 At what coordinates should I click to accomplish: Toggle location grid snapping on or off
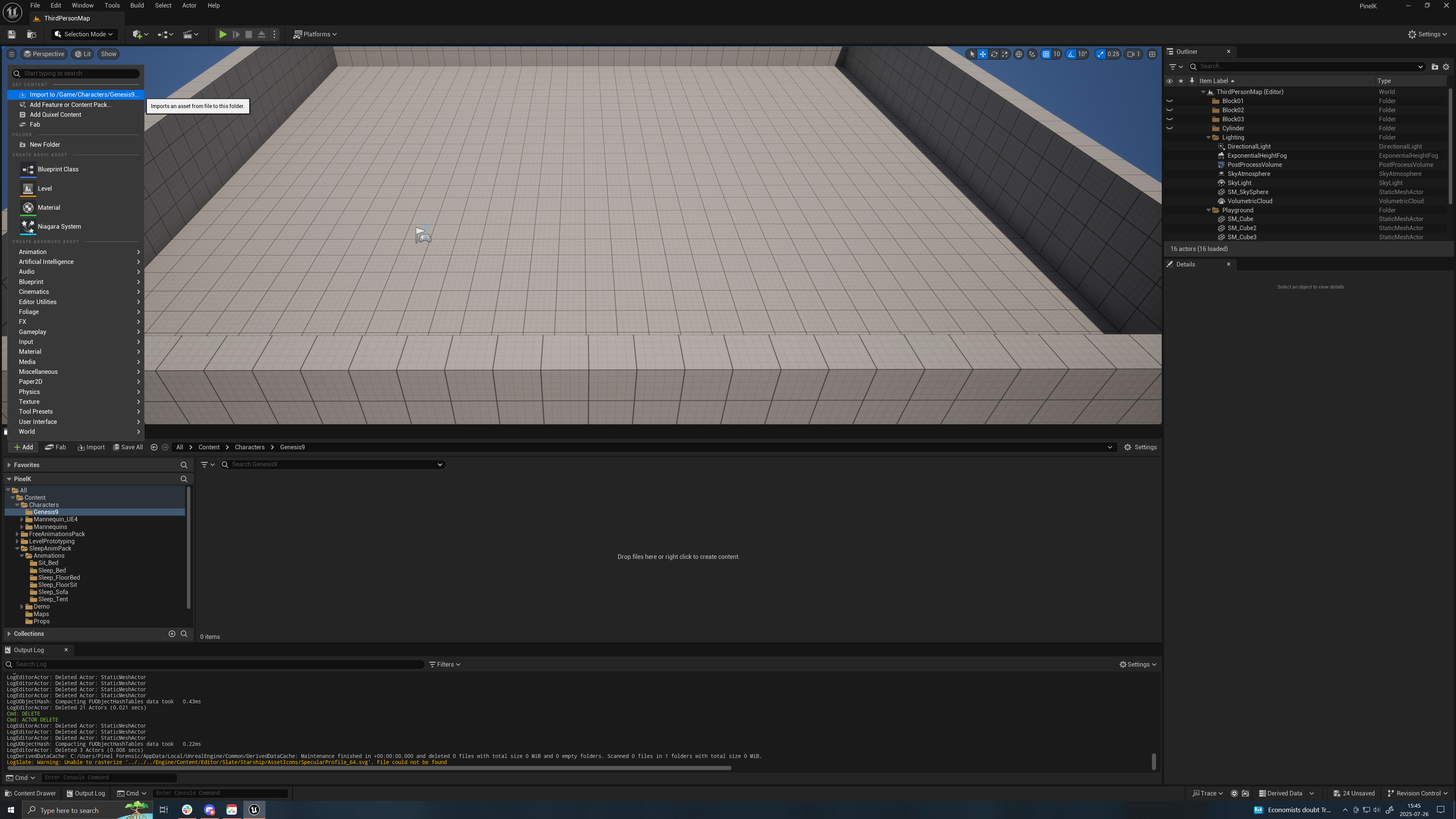pos(1046,54)
